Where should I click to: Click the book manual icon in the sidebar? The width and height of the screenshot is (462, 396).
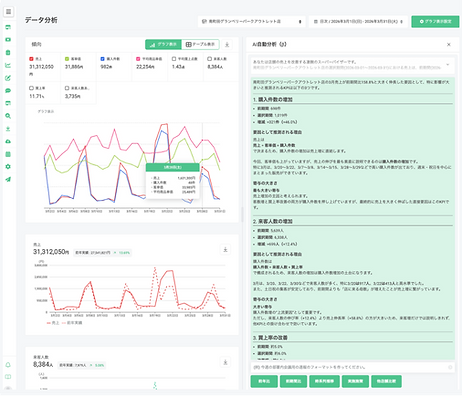(8, 377)
